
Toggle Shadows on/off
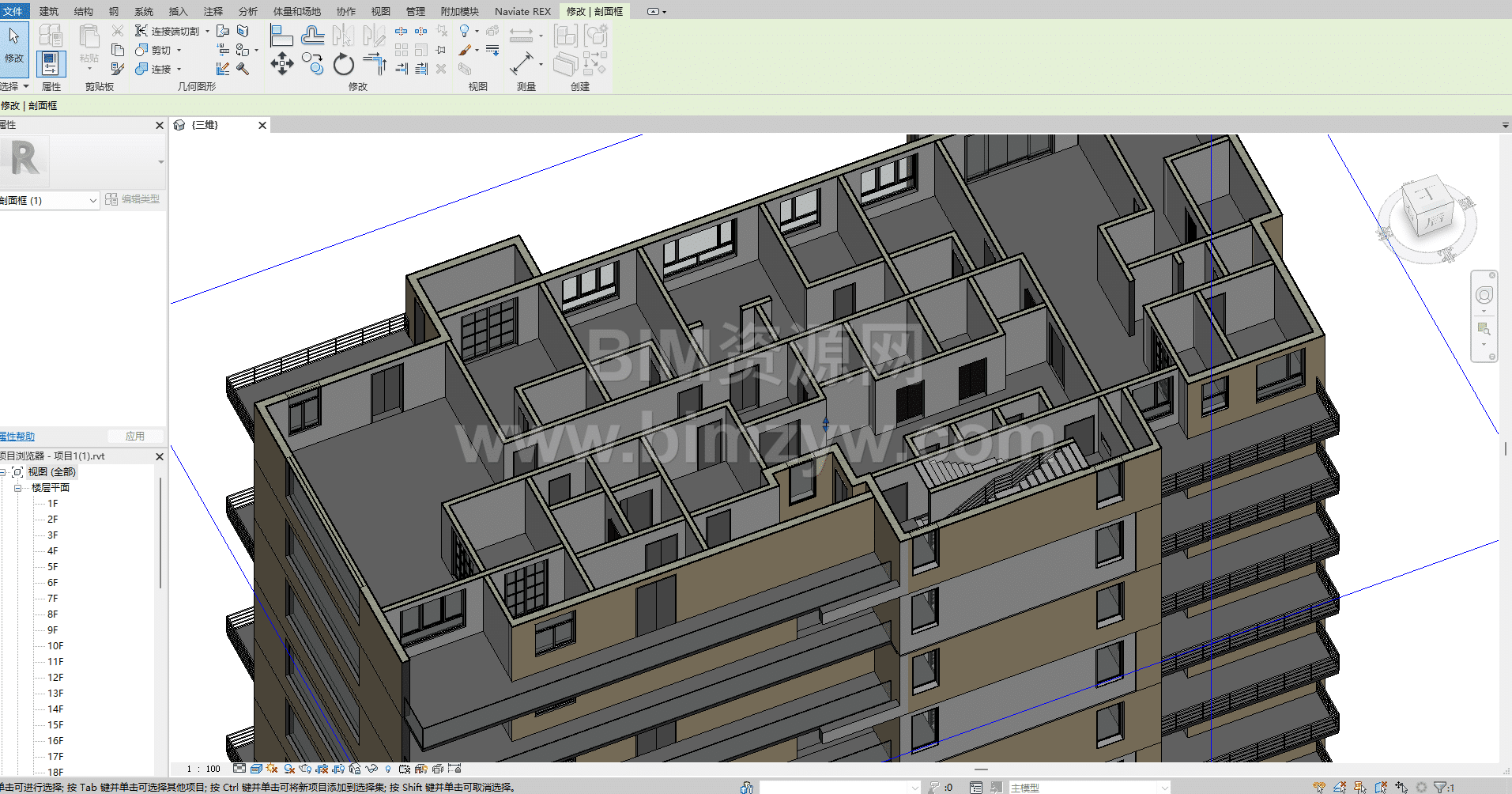289,769
